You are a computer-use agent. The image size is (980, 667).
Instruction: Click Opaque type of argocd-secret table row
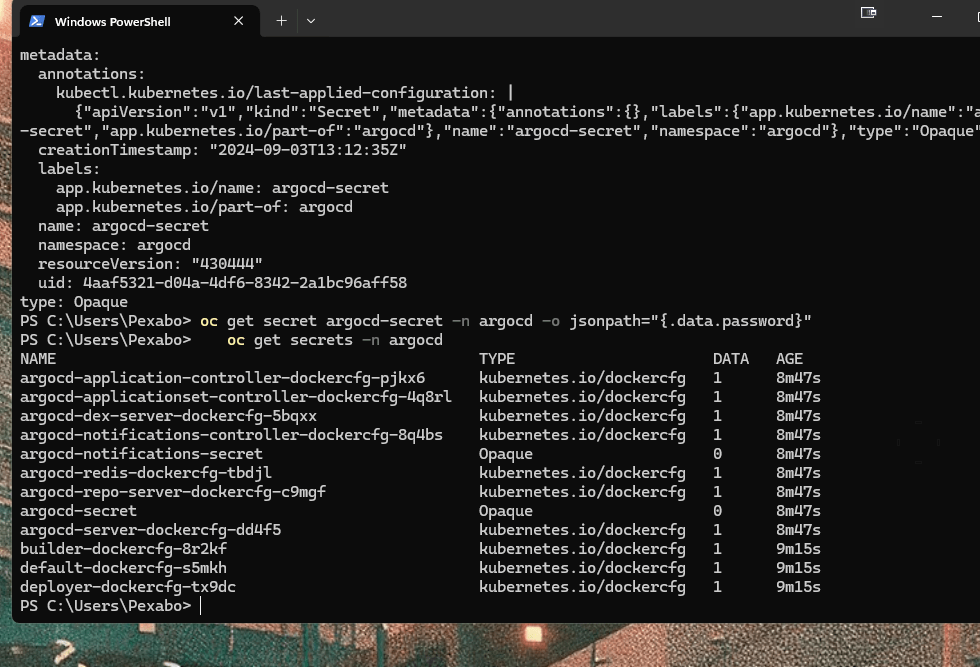click(506, 511)
